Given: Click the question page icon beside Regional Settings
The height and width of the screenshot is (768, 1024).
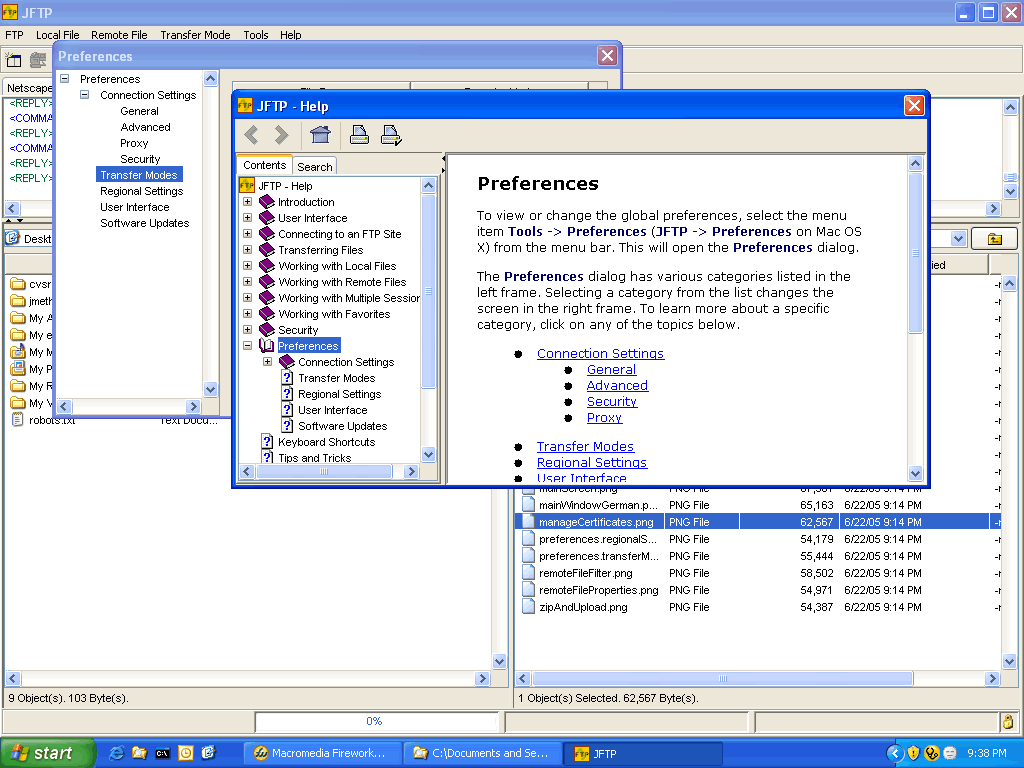Looking at the screenshot, I should click(x=287, y=394).
